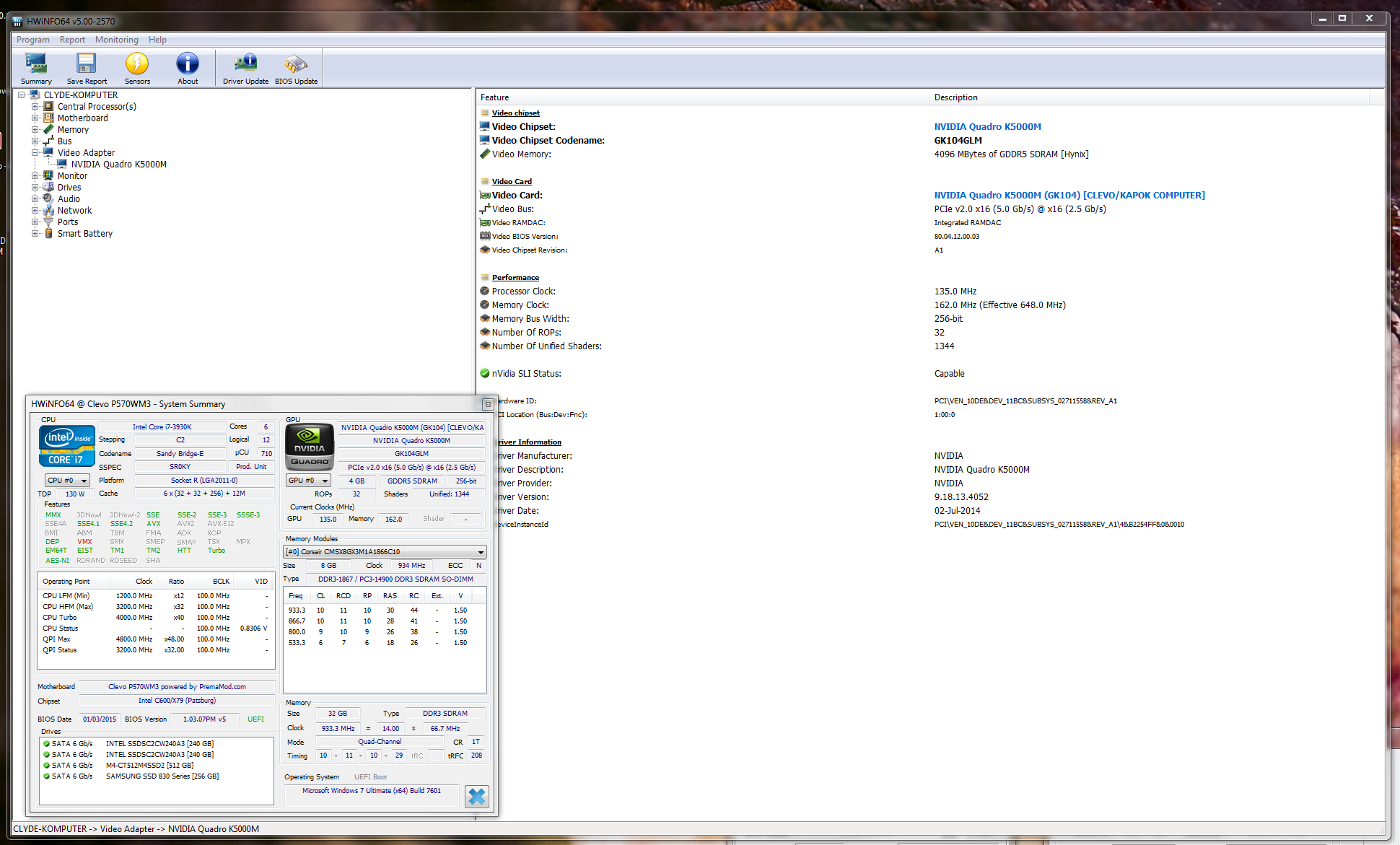Screen dimensions: 1400x845
Task: Click the green nVidia SLI Status icon
Action: (485, 373)
